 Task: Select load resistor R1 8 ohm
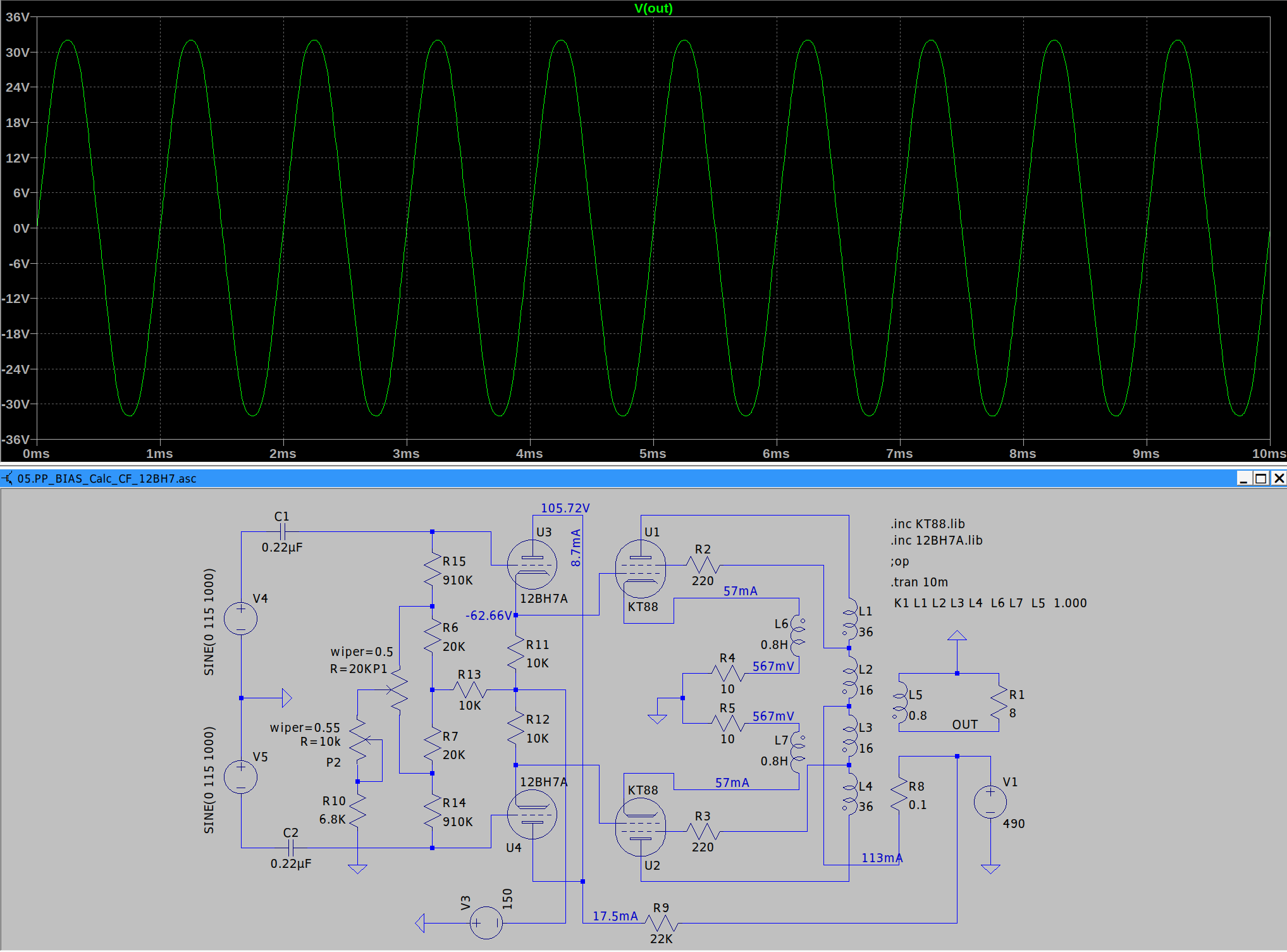[999, 703]
